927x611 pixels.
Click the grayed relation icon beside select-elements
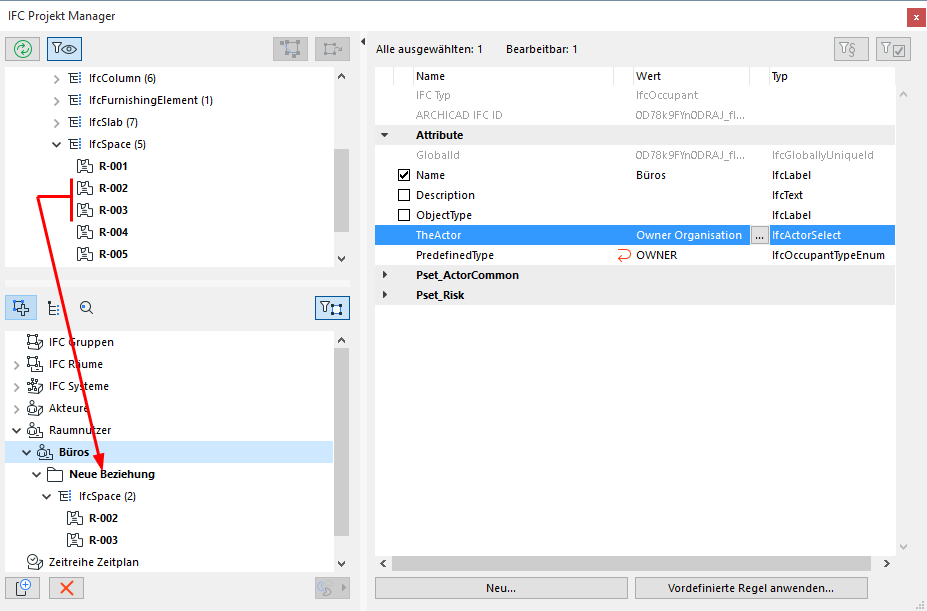point(332,49)
